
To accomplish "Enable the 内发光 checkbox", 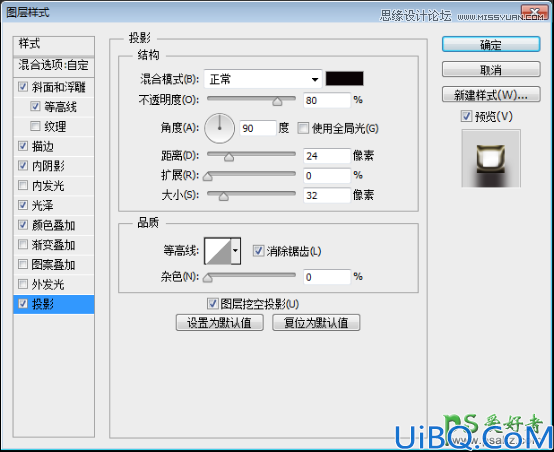I will coord(23,185).
